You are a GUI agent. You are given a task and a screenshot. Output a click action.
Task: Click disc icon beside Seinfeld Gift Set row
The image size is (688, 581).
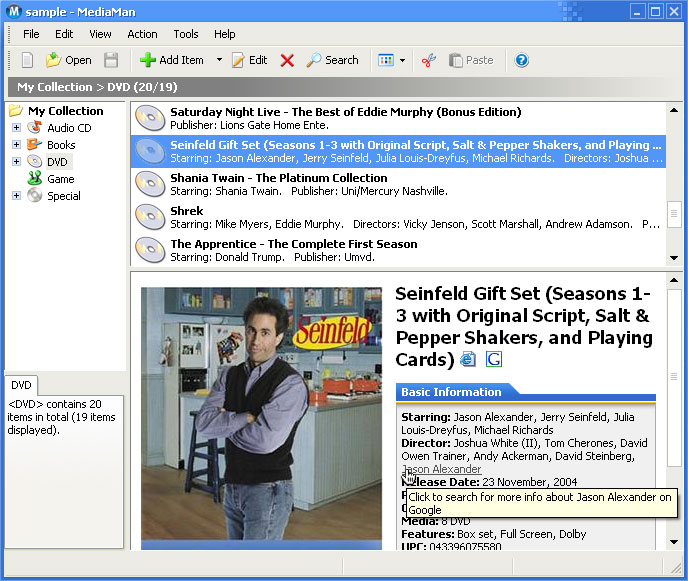[x=150, y=151]
